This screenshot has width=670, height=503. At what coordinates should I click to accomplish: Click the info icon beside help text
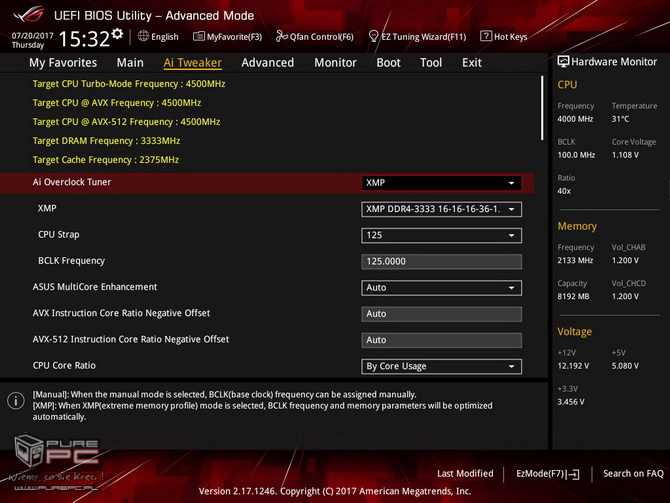tap(16, 401)
